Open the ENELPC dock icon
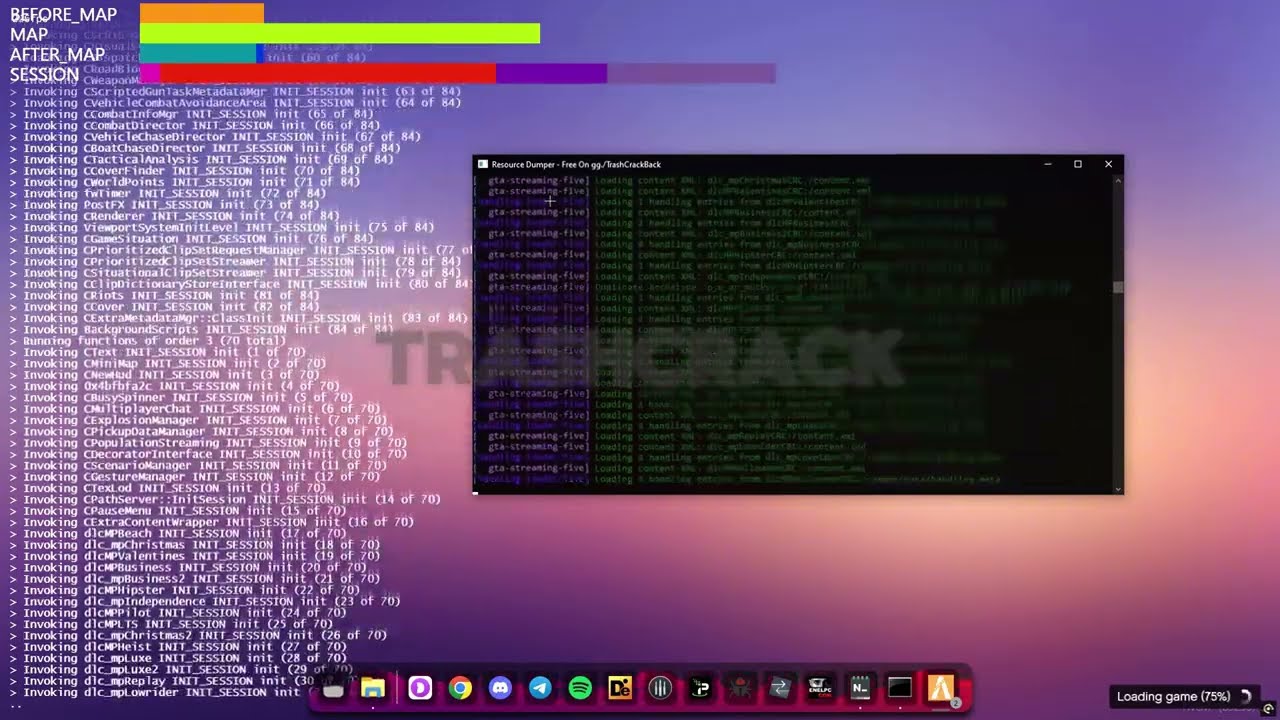Image resolution: width=1280 pixels, height=720 pixels. (x=820, y=688)
